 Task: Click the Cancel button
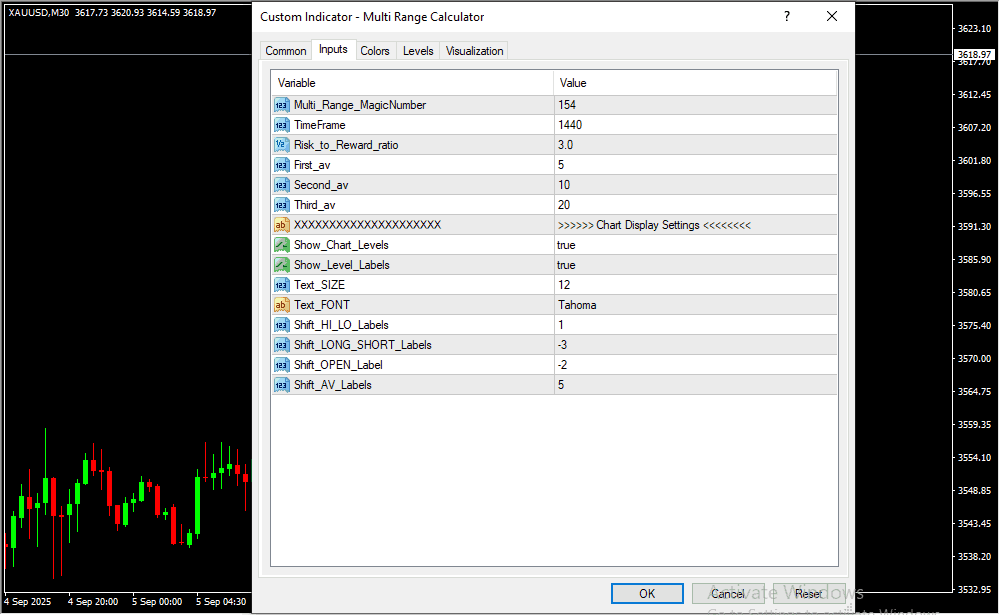point(728,593)
